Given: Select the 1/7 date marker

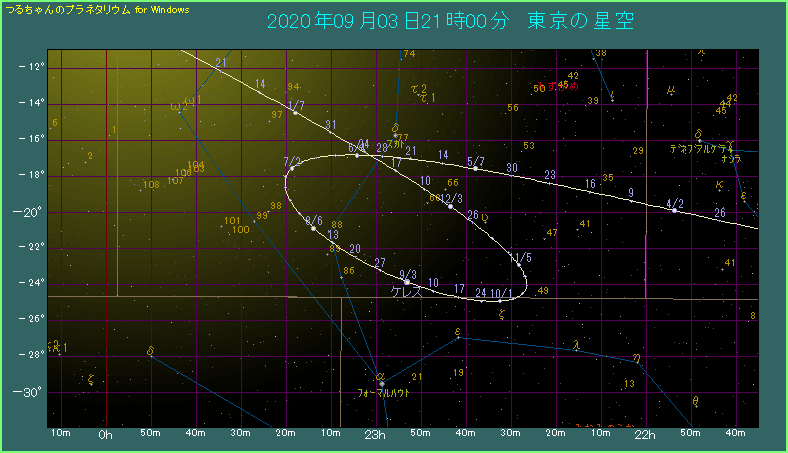Looking at the screenshot, I should 295,113.
